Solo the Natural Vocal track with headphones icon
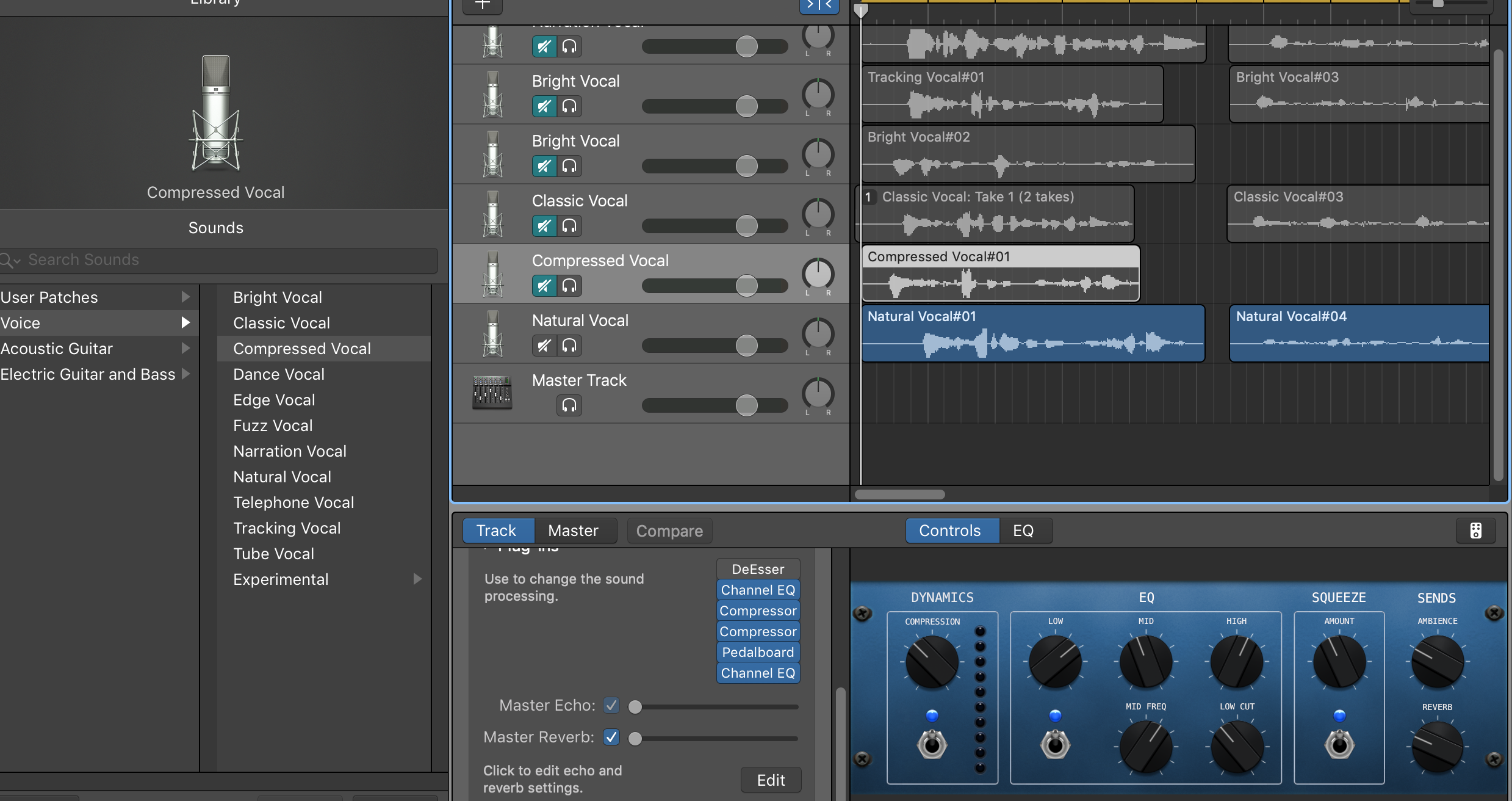Viewport: 1512px width, 801px height. point(569,346)
